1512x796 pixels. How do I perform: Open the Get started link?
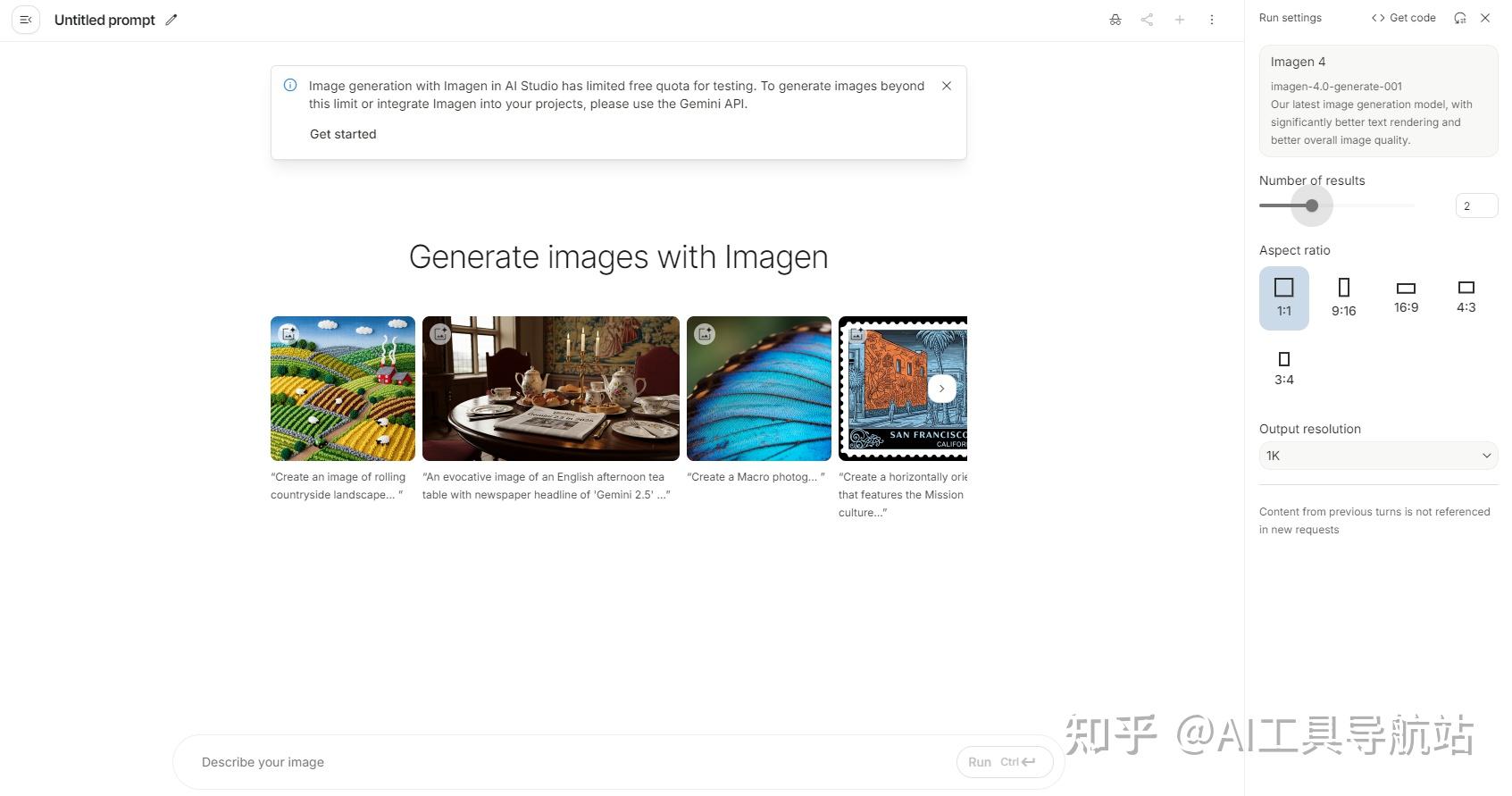coord(343,134)
